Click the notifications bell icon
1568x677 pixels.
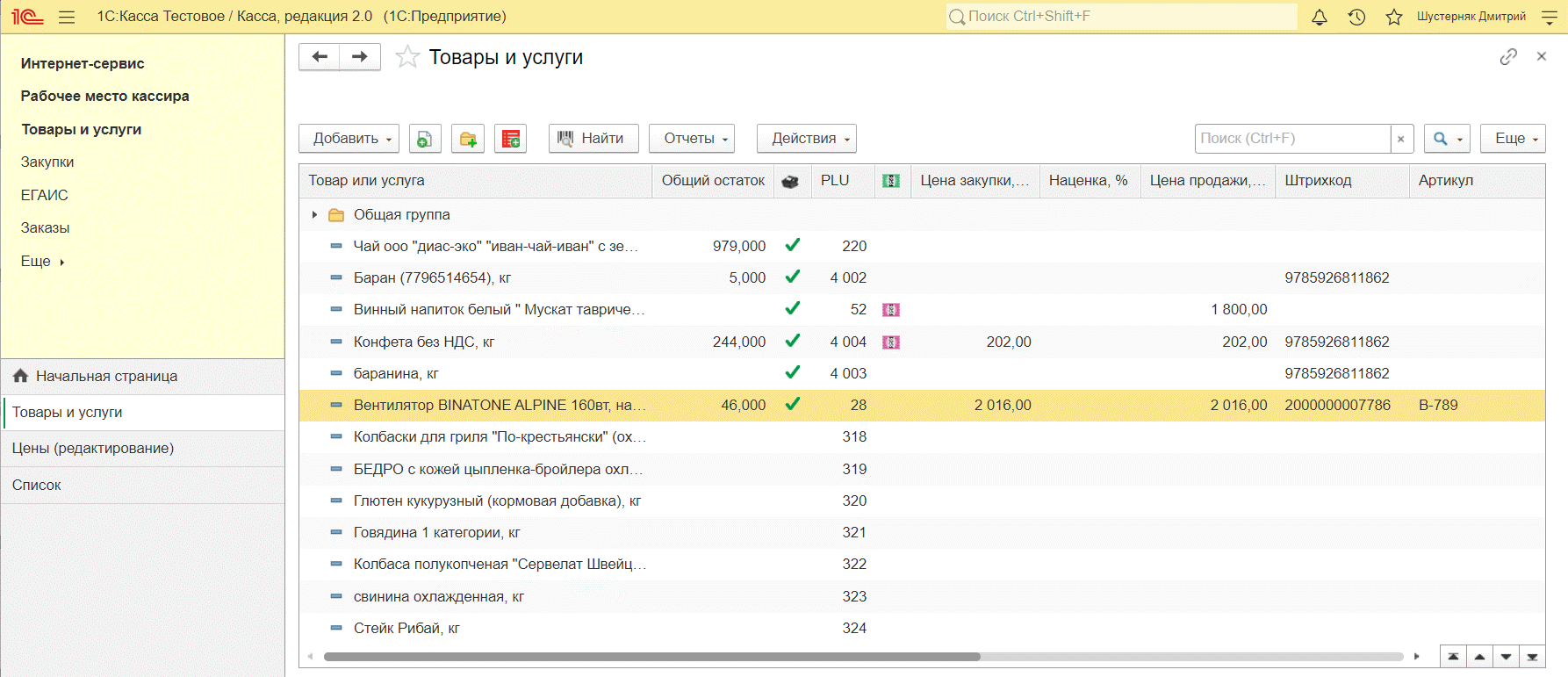point(1319,17)
